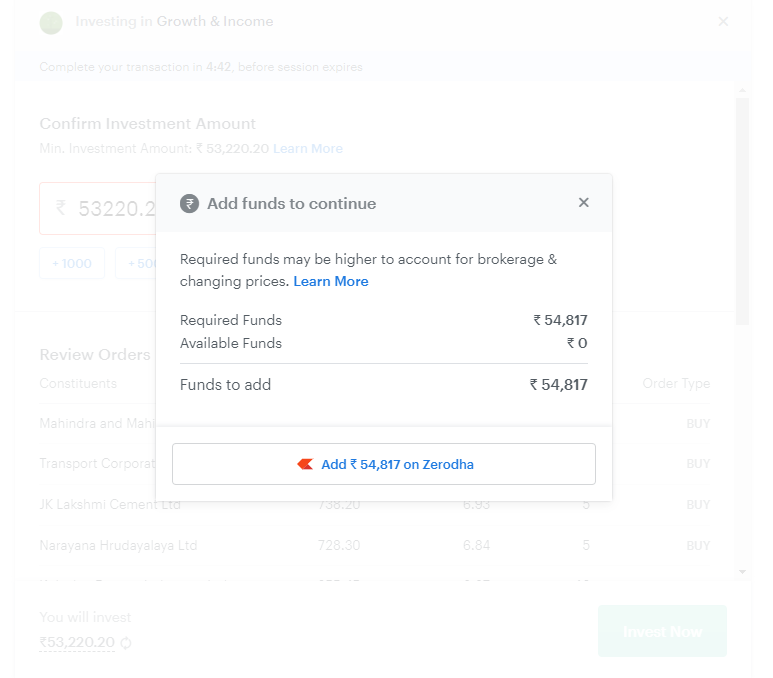773x678 pixels.
Task: Add +1000 to investment amount
Action: click(71, 264)
